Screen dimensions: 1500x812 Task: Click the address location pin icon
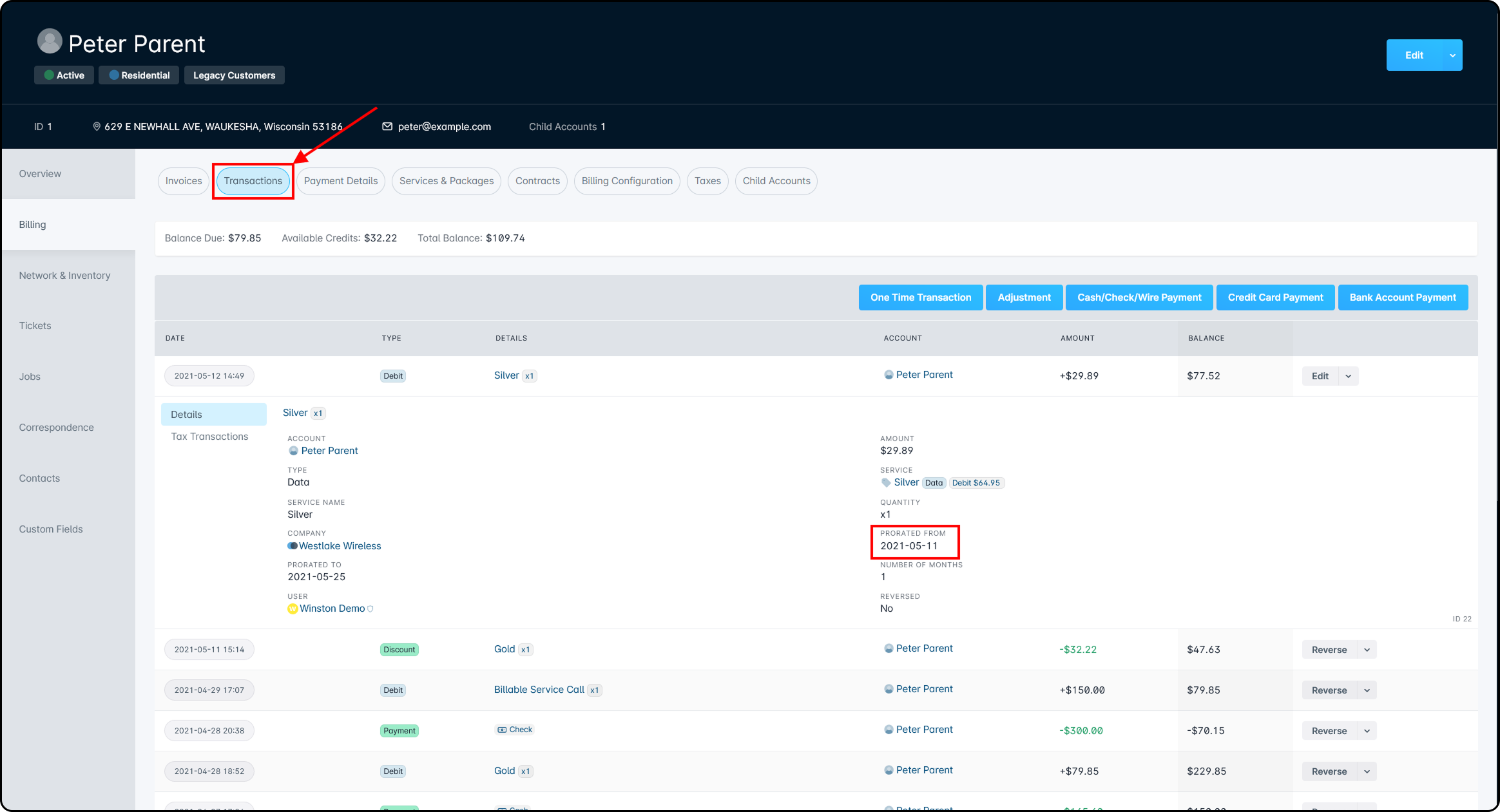pos(97,127)
